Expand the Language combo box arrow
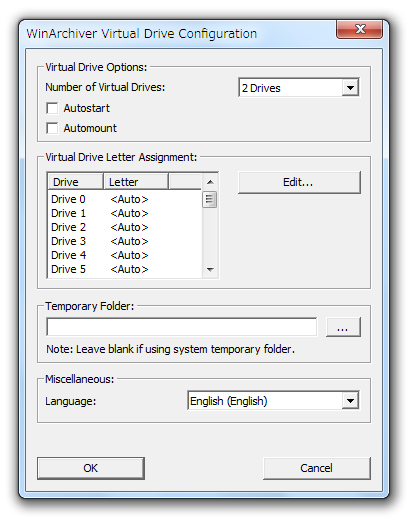Image resolution: width=410 pixels, height=520 pixels. [x=350, y=400]
